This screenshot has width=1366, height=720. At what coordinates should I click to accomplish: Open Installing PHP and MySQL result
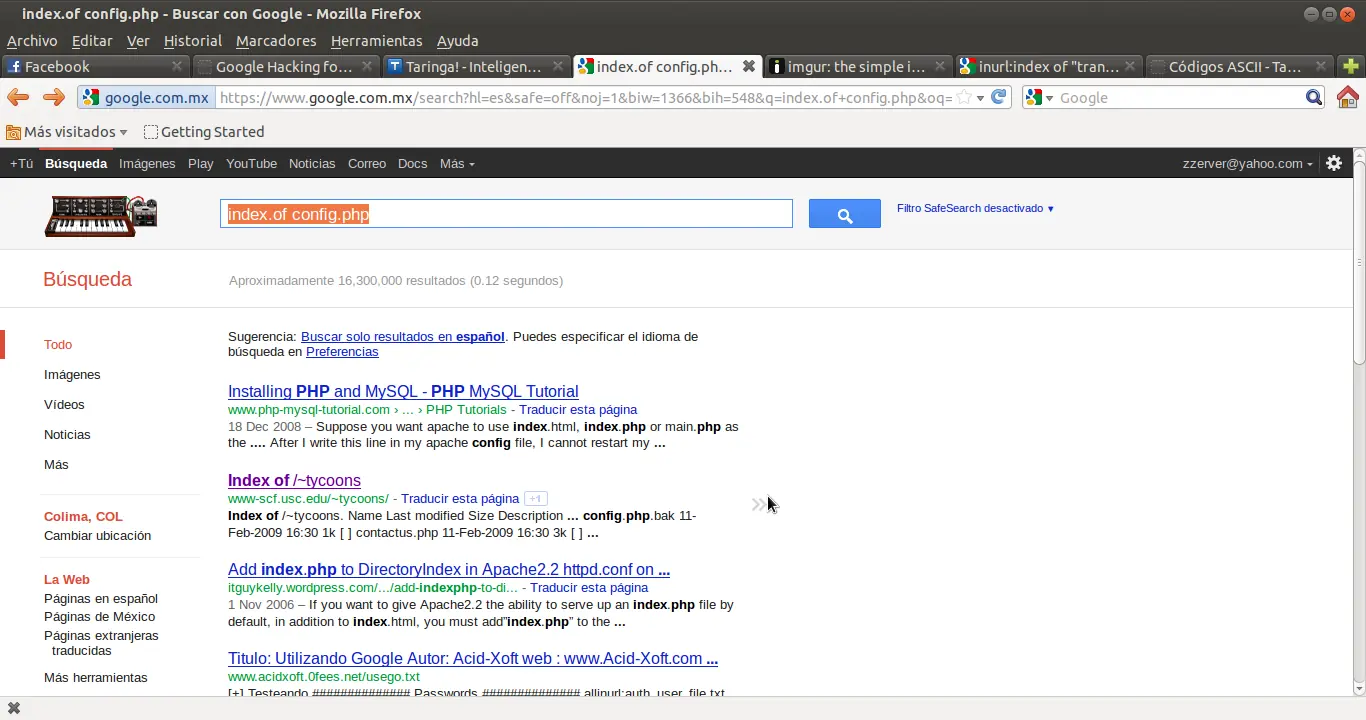click(403, 391)
